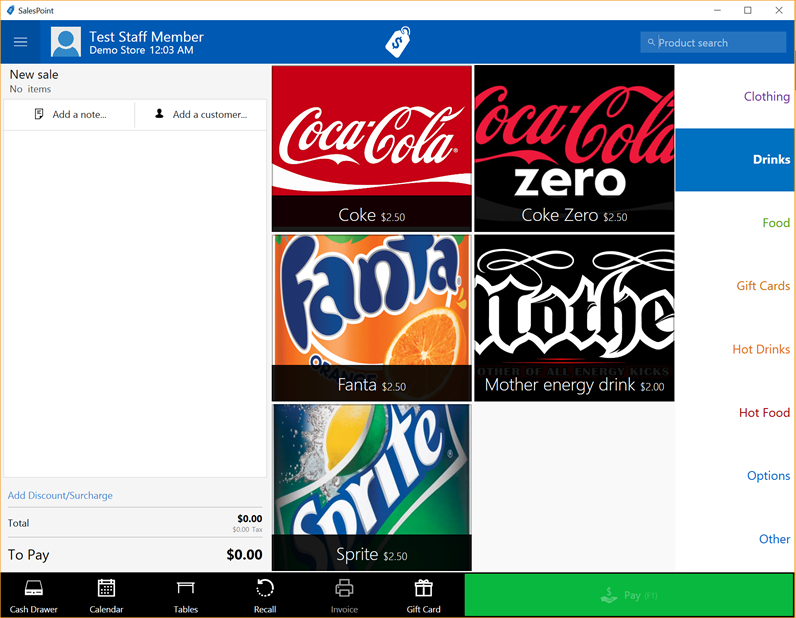796x618 pixels.
Task: Click Add Discount/Surcharge link
Action: [x=60, y=495]
